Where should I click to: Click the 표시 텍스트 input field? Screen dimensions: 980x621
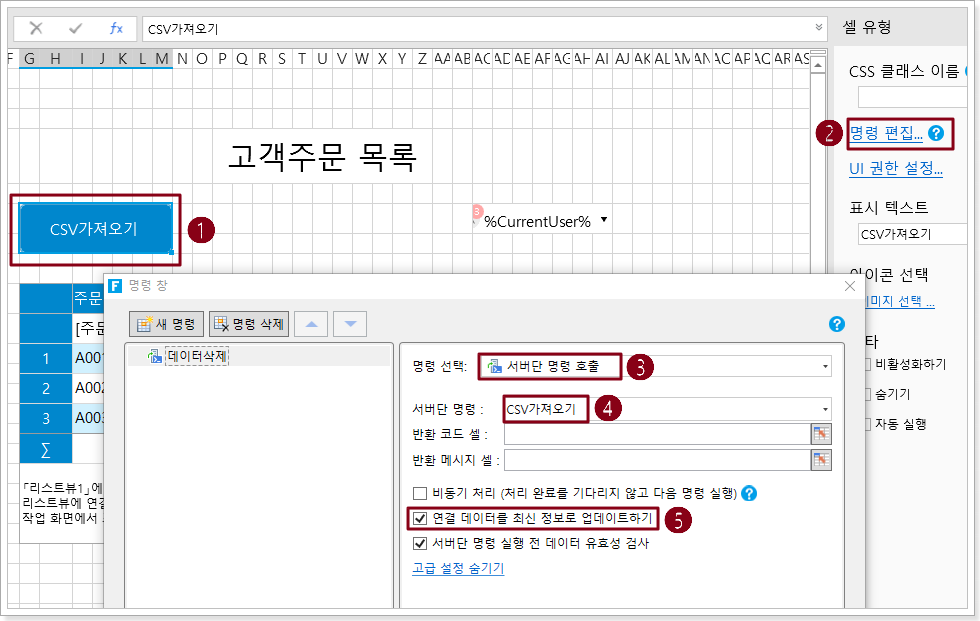910,234
